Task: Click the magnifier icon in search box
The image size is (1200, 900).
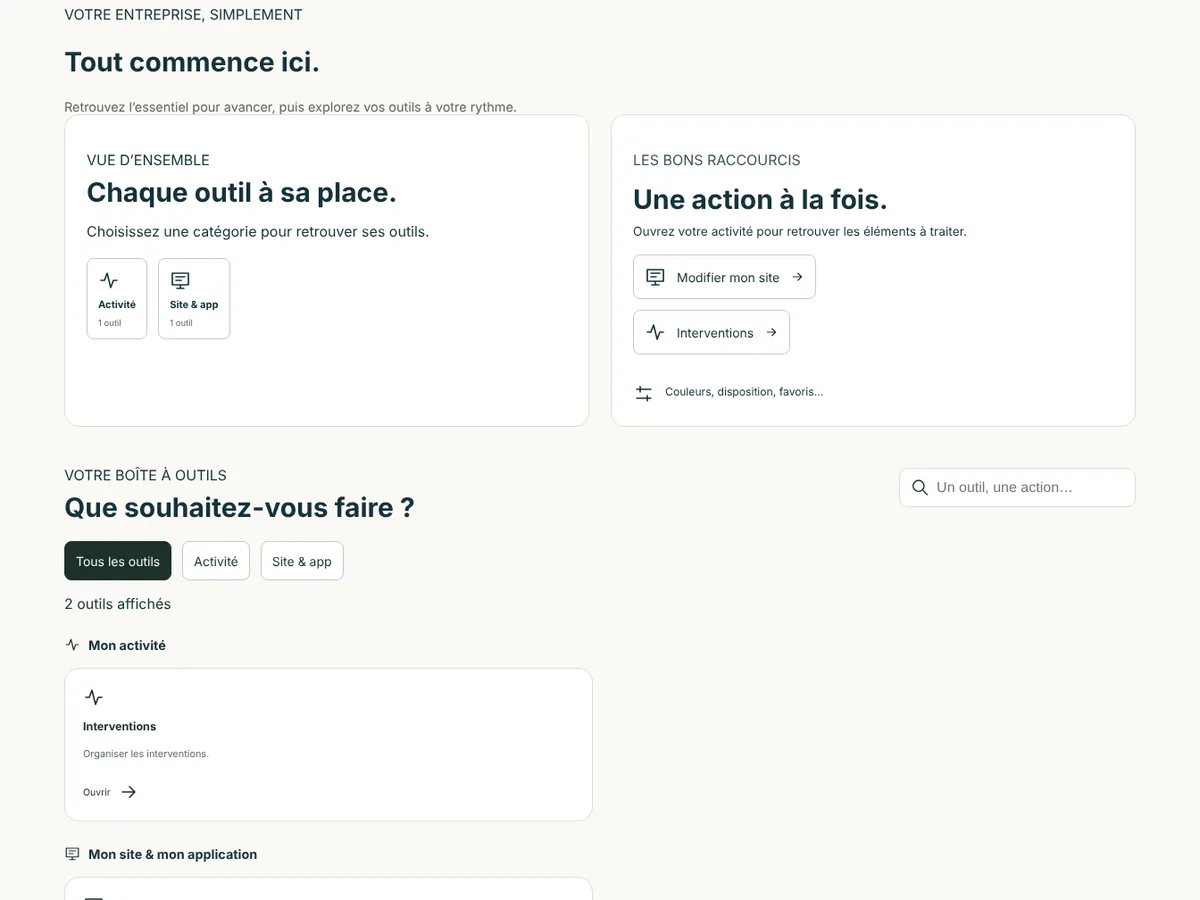Action: pyautogui.click(x=920, y=487)
